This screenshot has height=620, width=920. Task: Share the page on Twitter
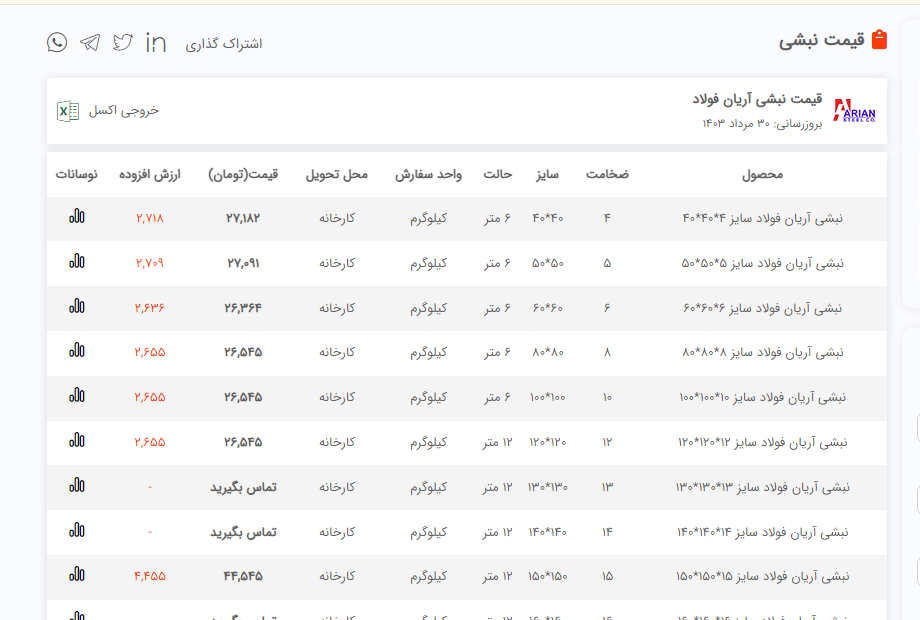(x=123, y=42)
